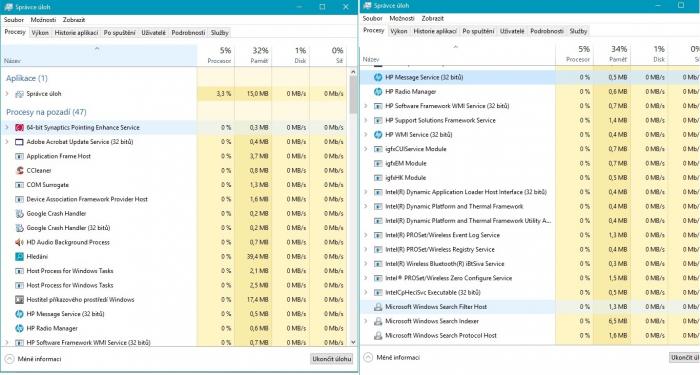
Task: Click the igfxHK Module icon
Action: [378, 178]
